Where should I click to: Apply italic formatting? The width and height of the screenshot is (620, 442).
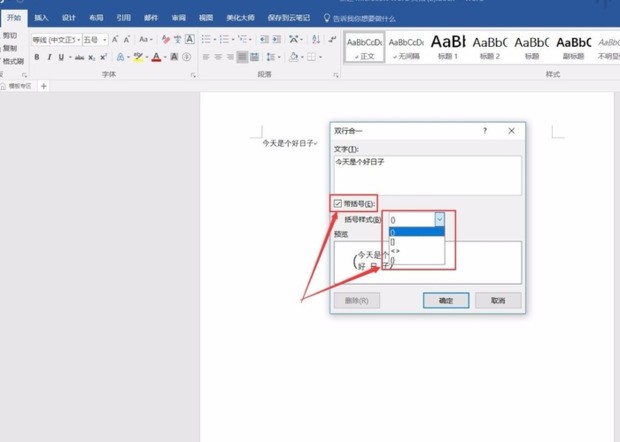click(x=48, y=57)
